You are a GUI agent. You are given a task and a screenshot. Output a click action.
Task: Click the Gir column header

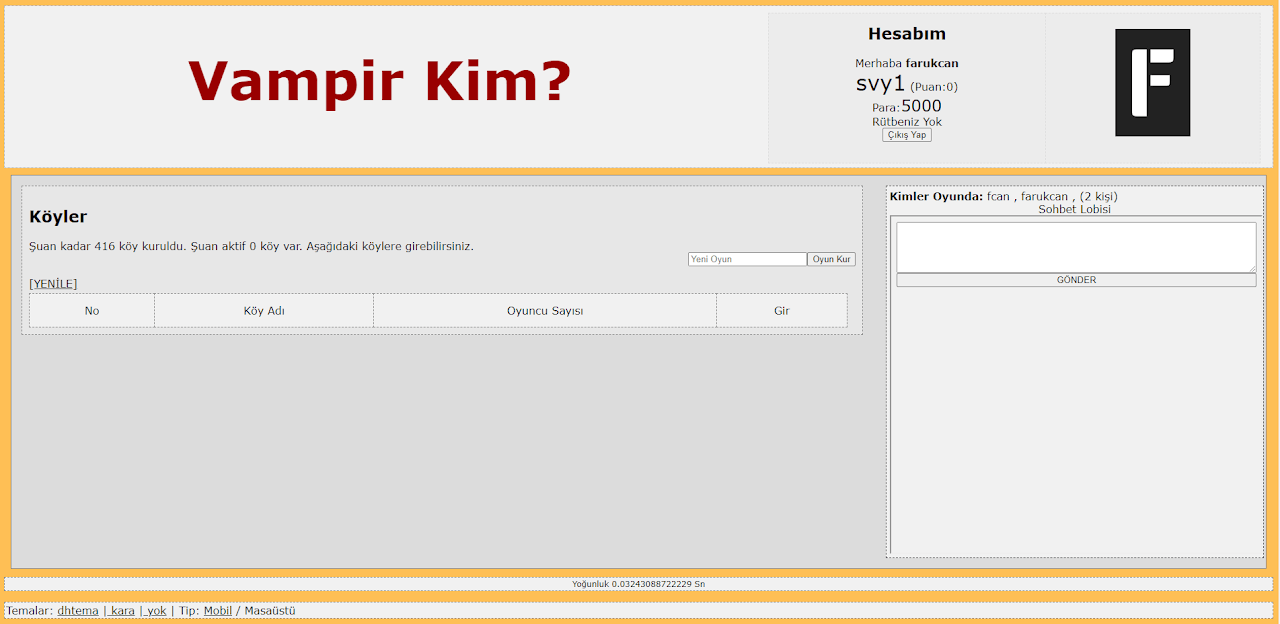click(x=781, y=311)
